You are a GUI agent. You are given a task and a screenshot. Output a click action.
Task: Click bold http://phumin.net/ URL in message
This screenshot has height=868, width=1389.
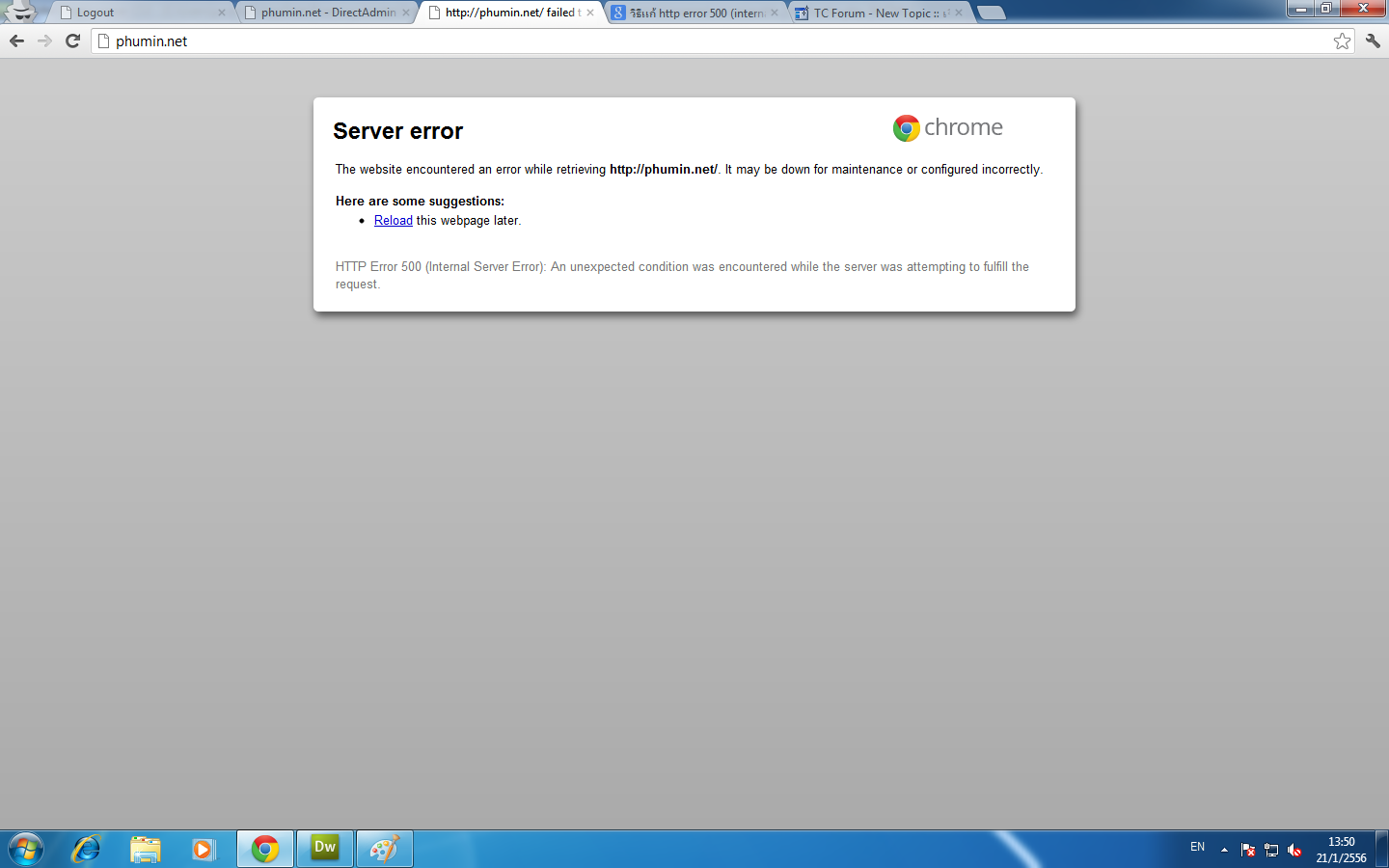click(x=664, y=169)
